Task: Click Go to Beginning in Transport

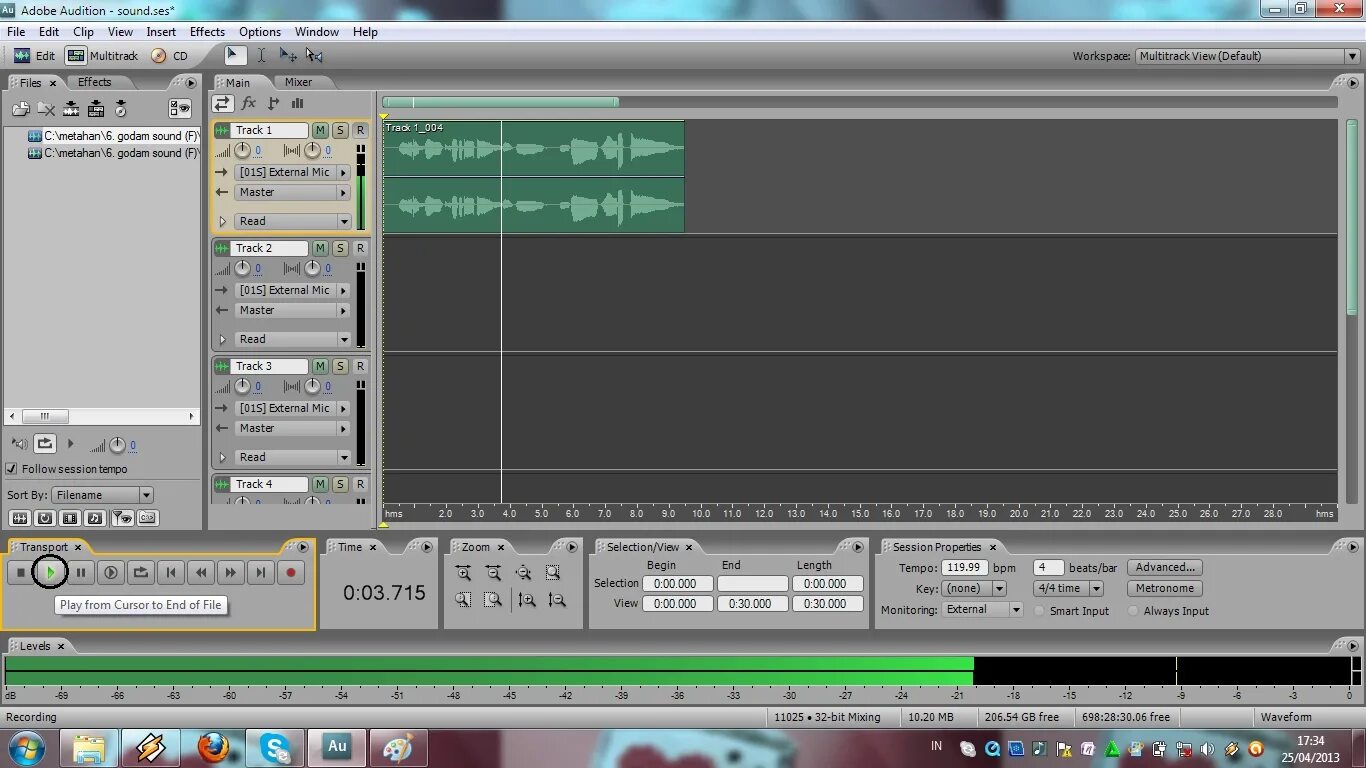Action: pos(171,572)
